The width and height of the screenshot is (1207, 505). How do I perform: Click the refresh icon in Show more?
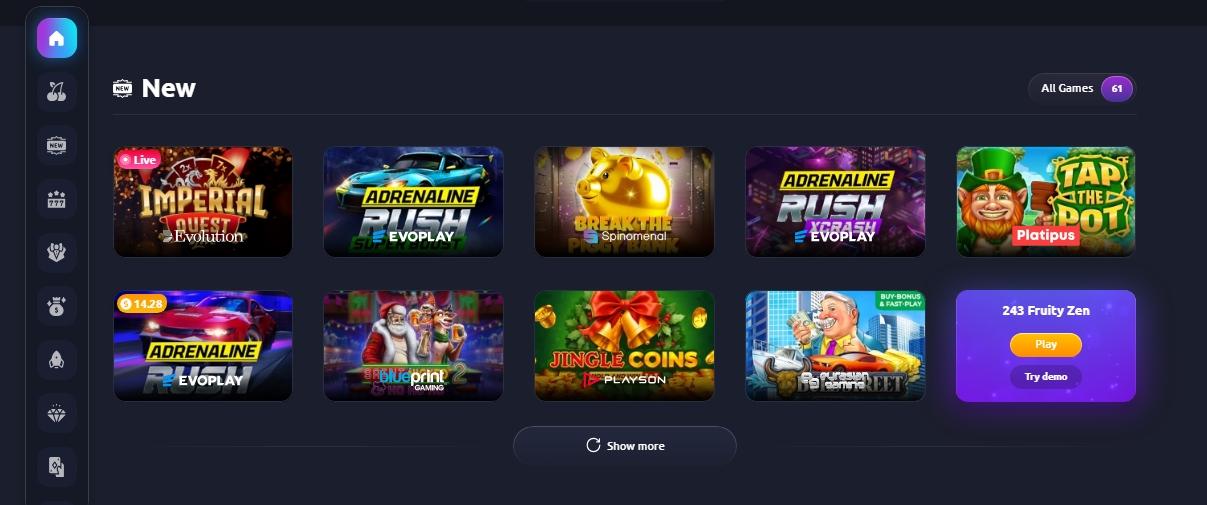click(593, 446)
